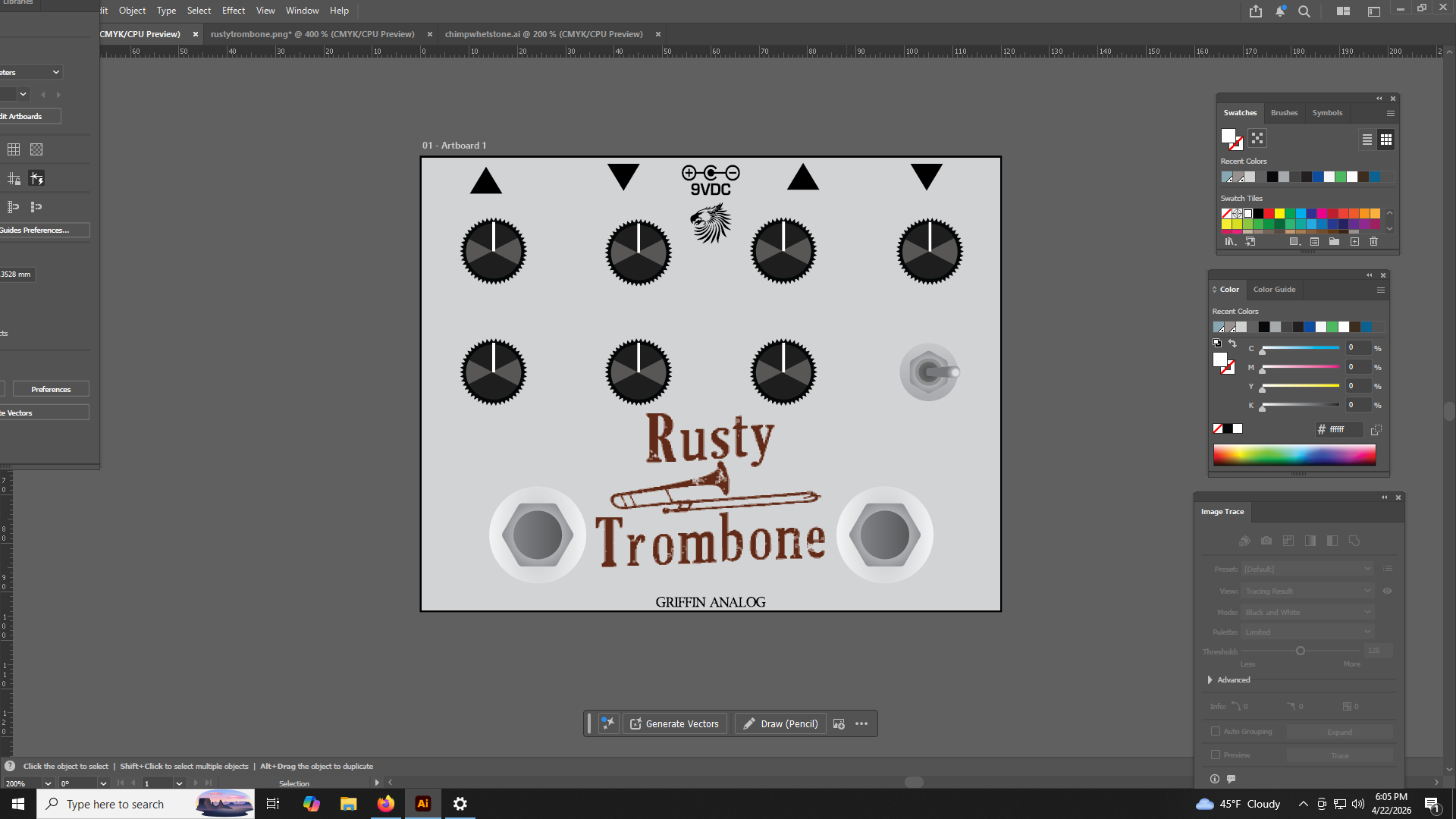Enable the Auto Grouping checkbox
Image resolution: width=1456 pixels, height=819 pixels.
[x=1216, y=732]
